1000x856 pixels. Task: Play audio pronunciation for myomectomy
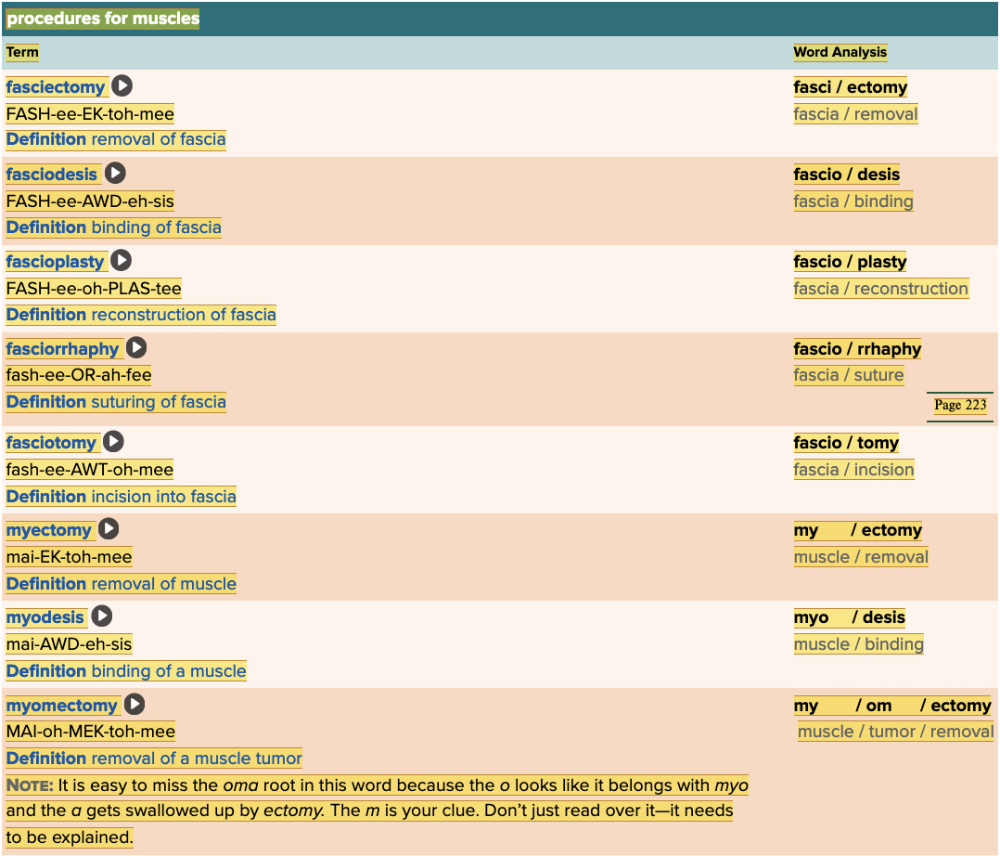point(134,705)
